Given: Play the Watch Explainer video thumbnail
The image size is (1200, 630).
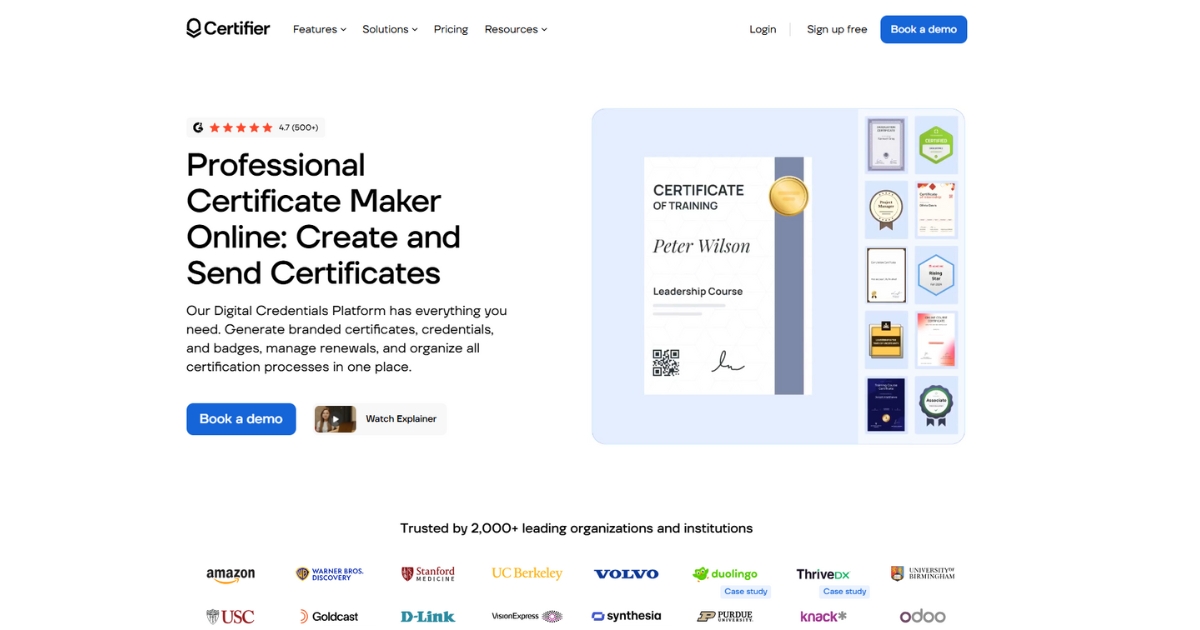Looking at the screenshot, I should click(x=335, y=419).
